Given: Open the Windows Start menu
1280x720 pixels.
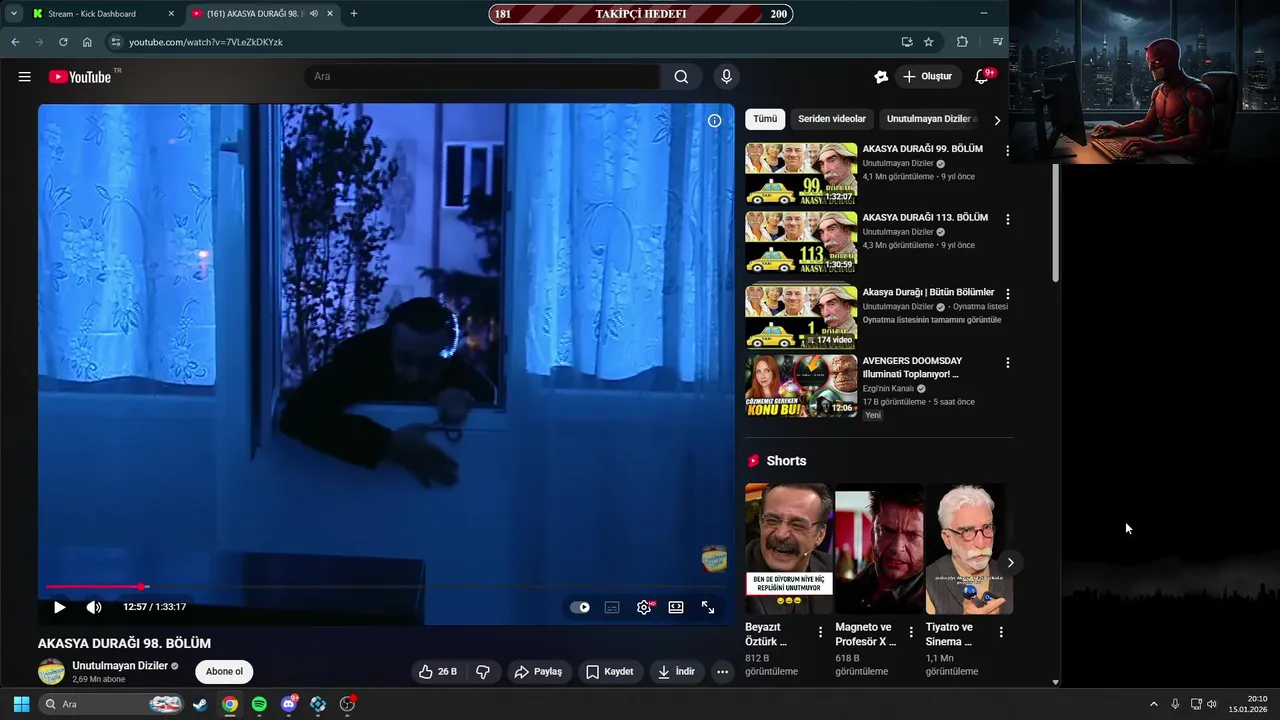Looking at the screenshot, I should click(21, 704).
